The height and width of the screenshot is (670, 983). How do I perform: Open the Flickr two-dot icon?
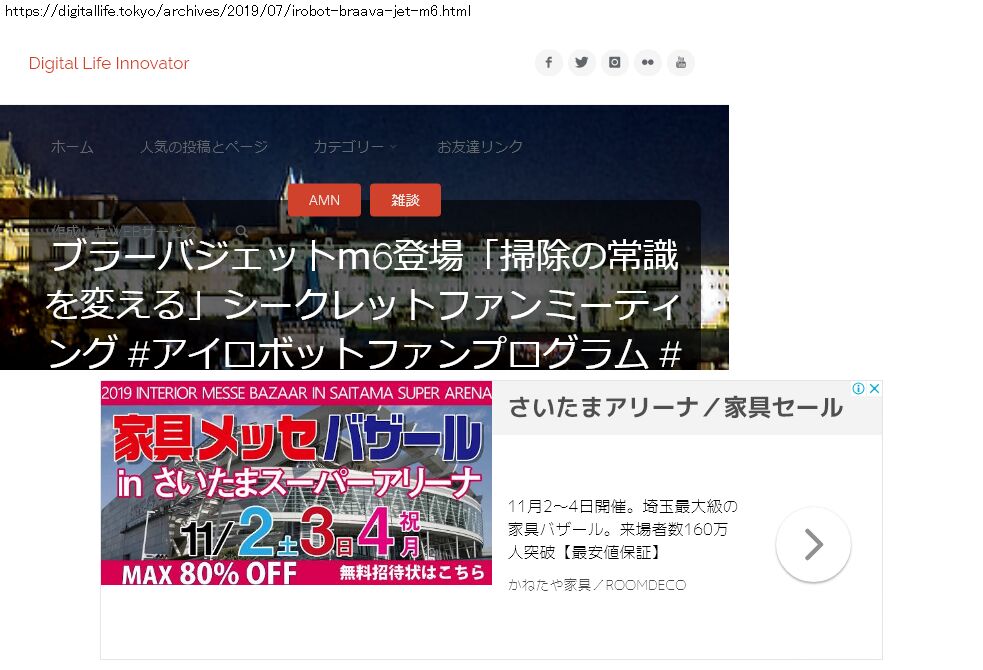point(648,63)
